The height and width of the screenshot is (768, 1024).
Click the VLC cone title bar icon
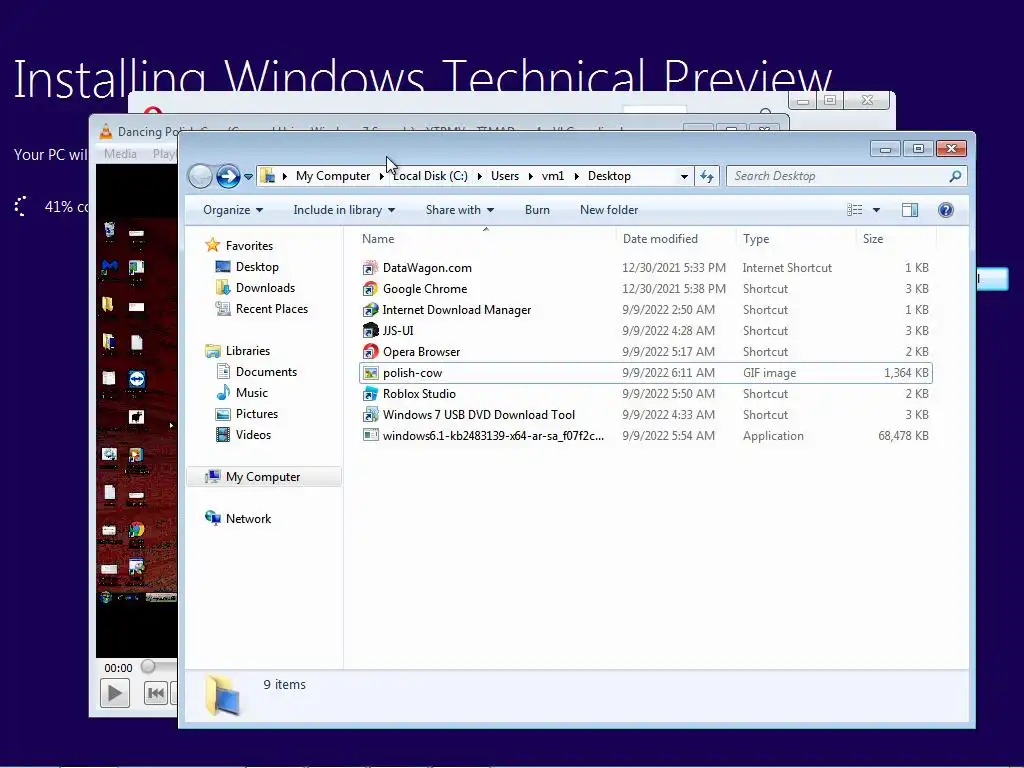coord(105,131)
